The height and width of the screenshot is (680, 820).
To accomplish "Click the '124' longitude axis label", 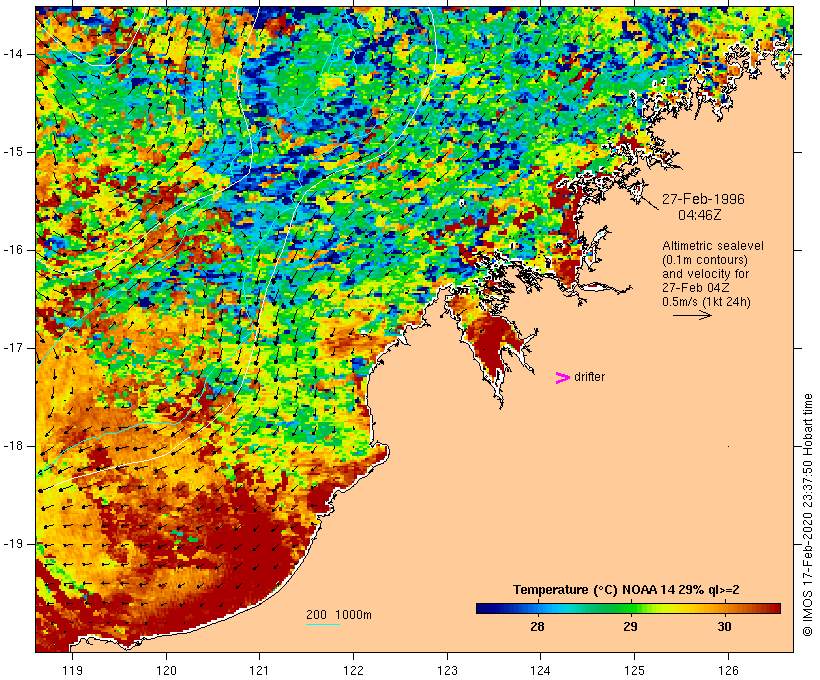I will (x=540, y=670).
